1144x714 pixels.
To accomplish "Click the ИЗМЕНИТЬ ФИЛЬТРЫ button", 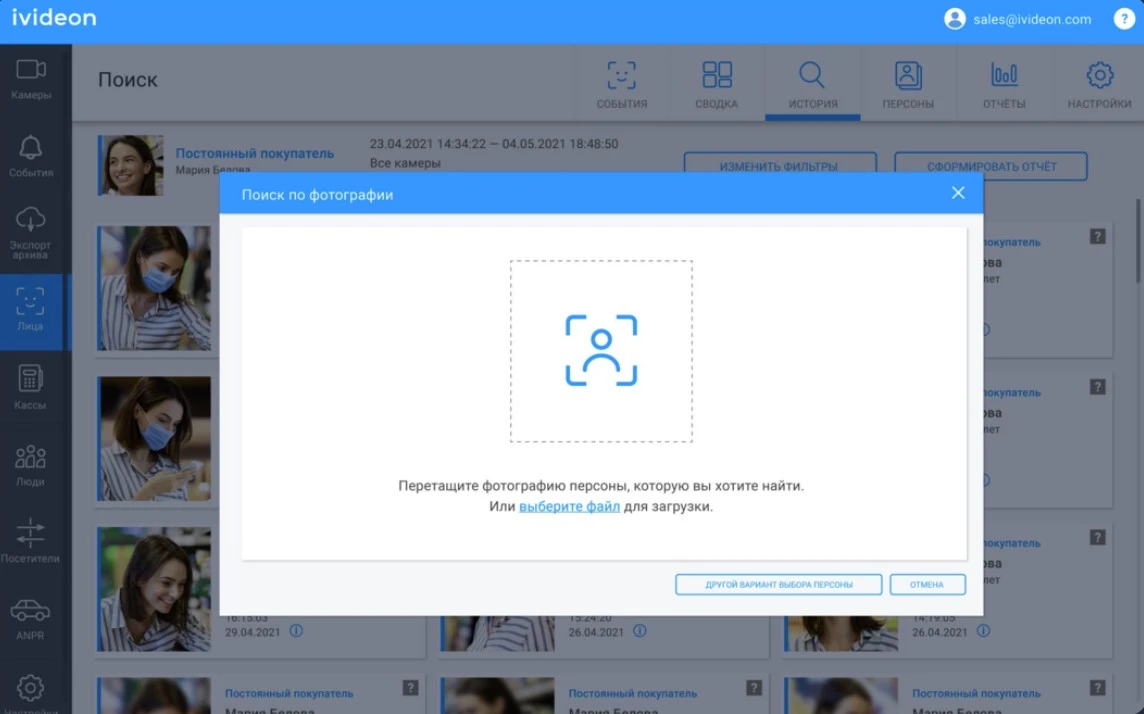I will click(x=779, y=164).
